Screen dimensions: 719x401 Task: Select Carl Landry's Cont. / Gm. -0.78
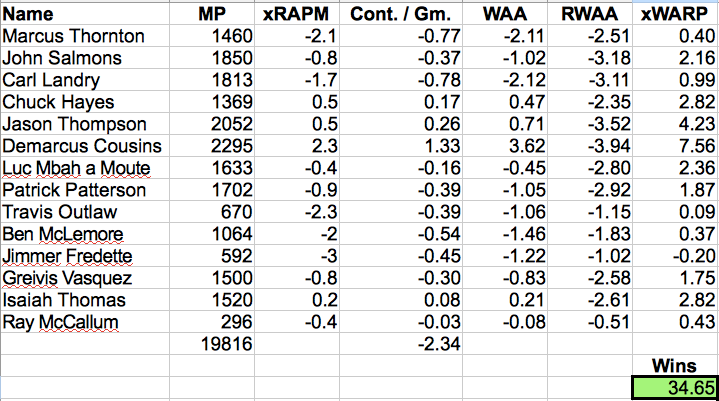(401, 80)
